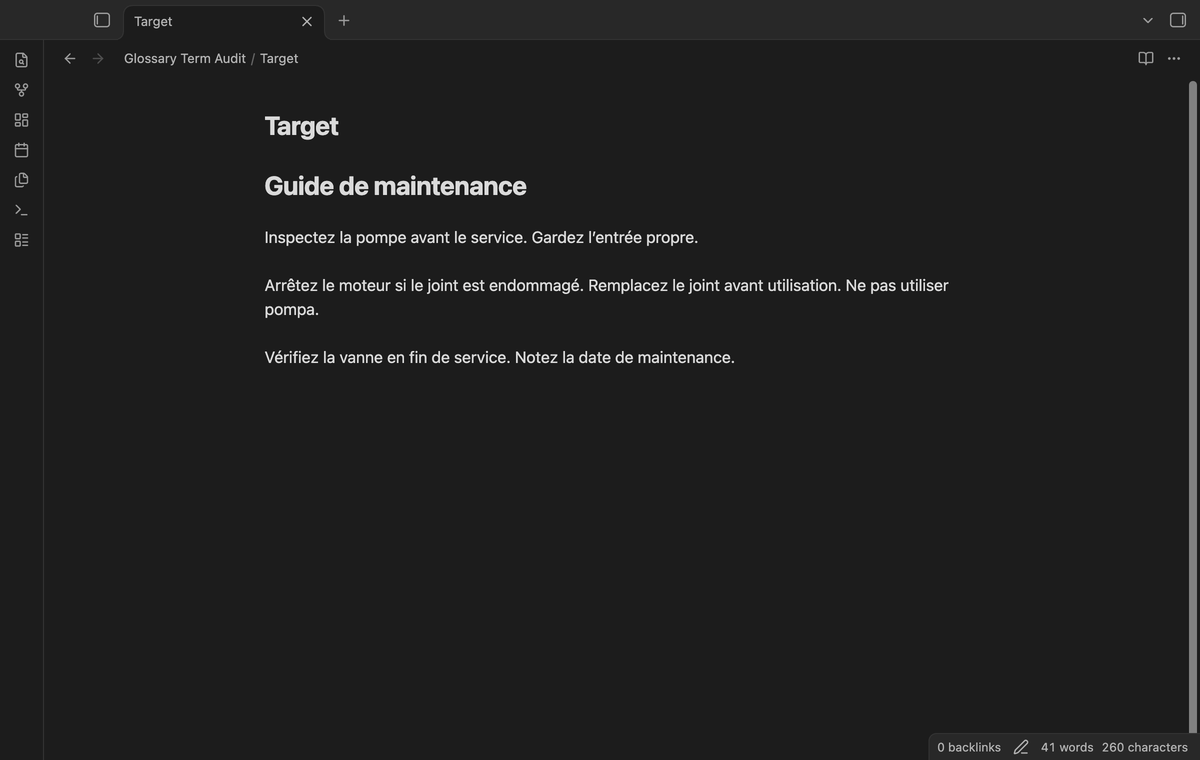The width and height of the screenshot is (1200, 760).
Task: Click Glossary Term Audit breadcrumb
Action: (185, 58)
